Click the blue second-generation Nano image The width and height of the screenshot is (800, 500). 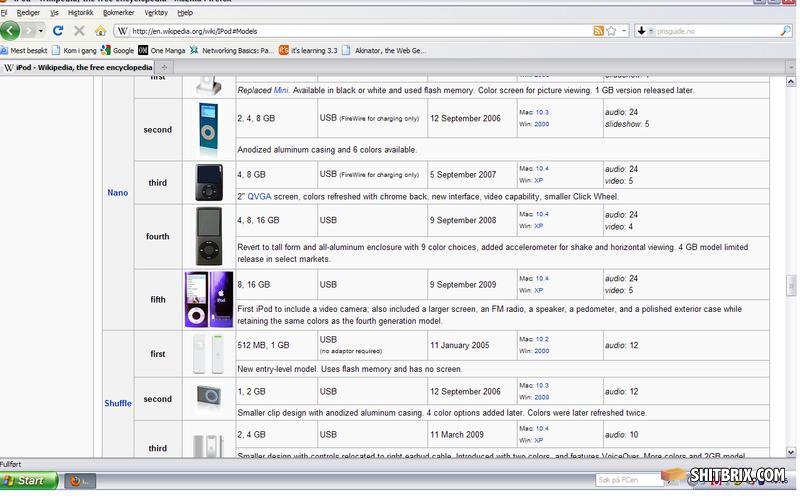[208, 129]
